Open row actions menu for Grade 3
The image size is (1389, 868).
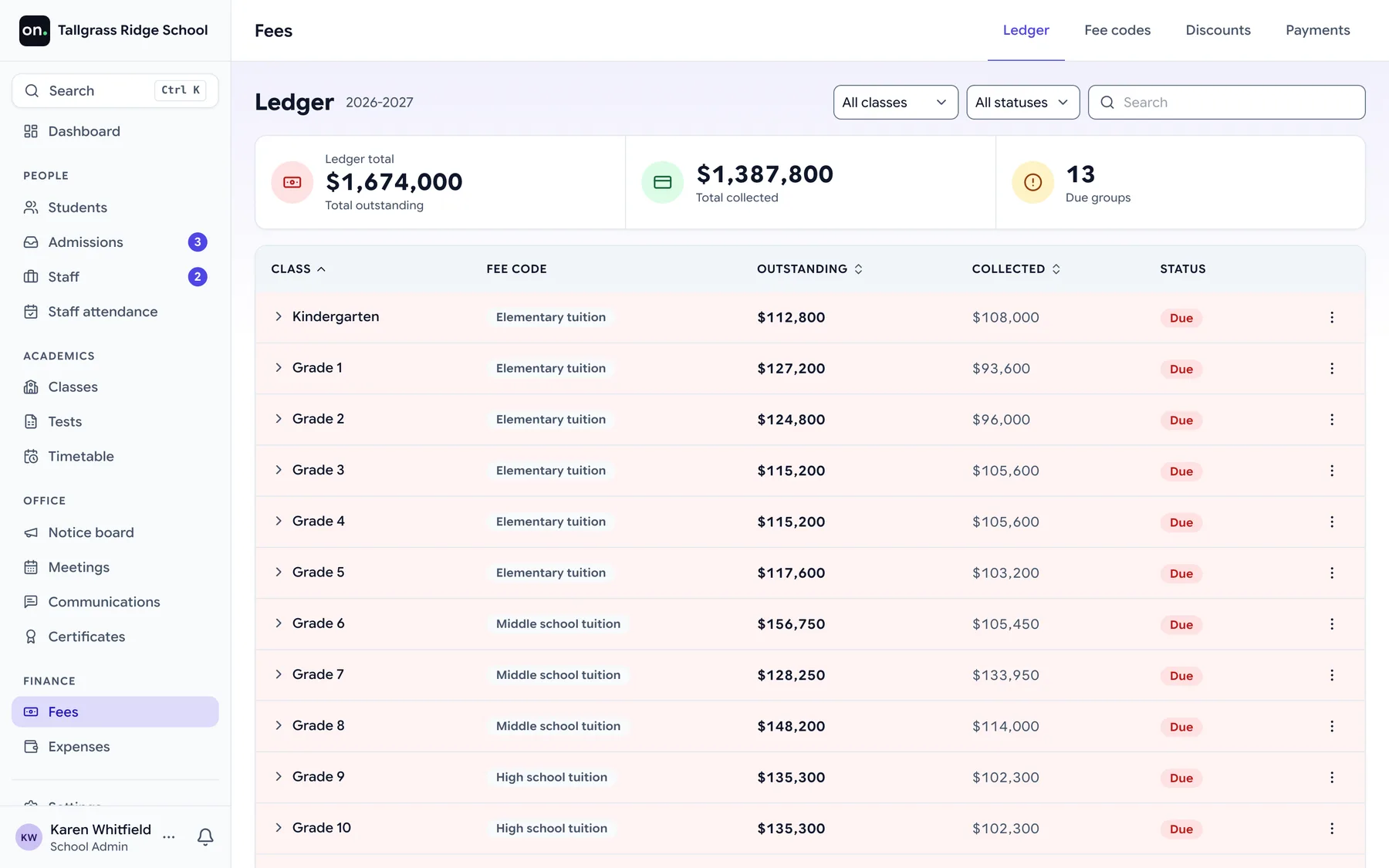tap(1332, 471)
